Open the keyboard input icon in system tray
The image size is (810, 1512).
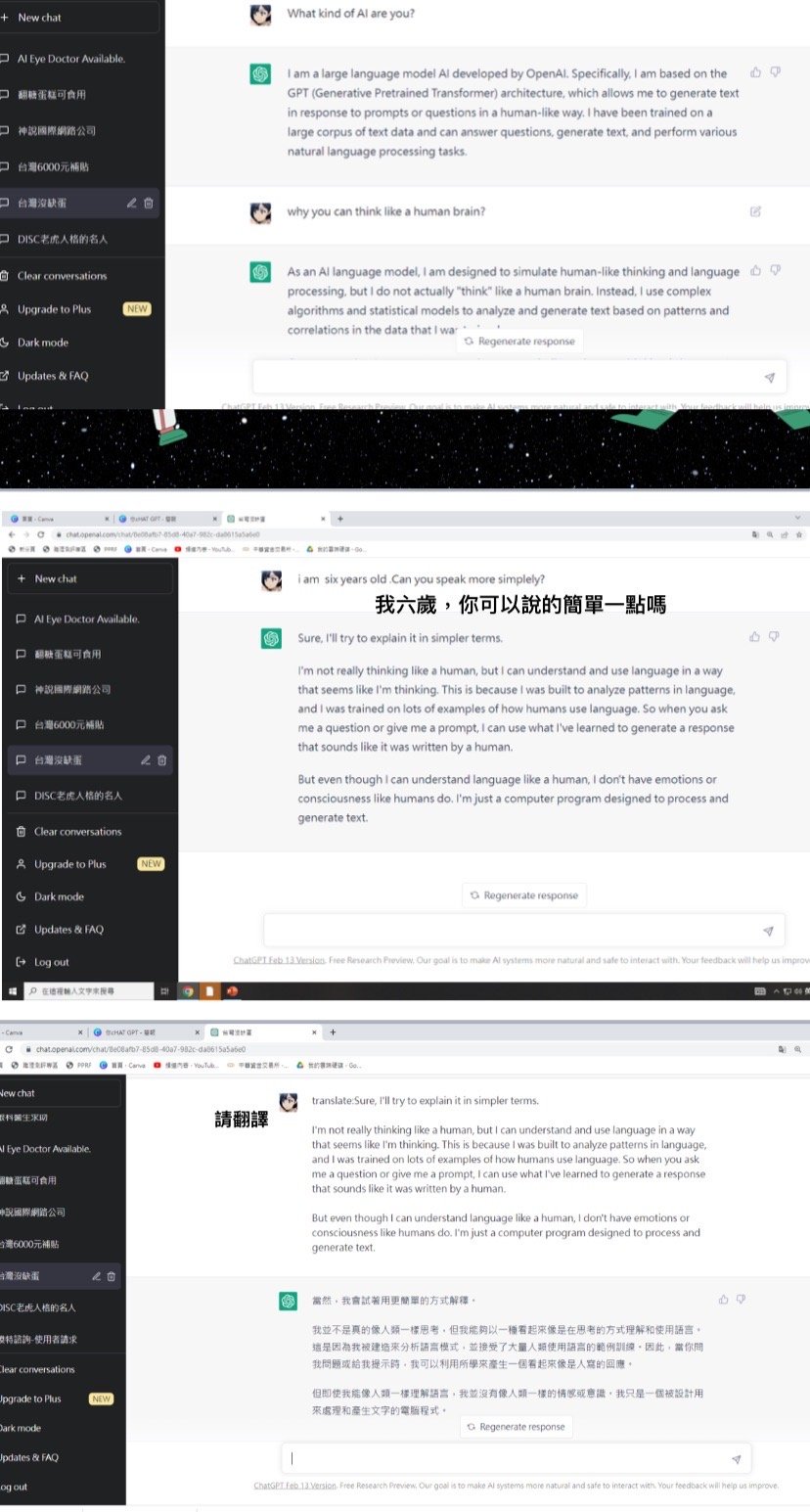tap(760, 991)
